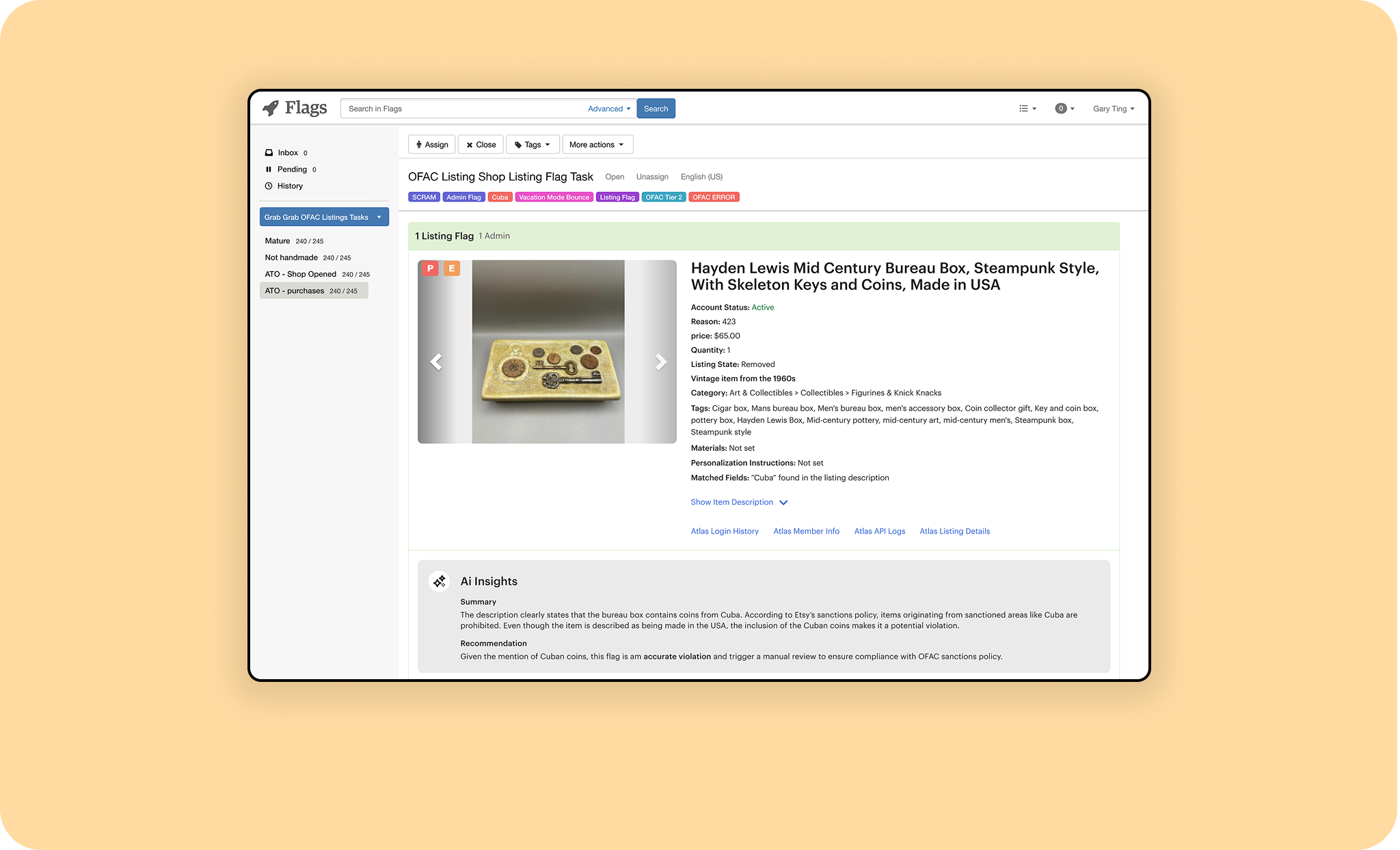Click the red P badge on image
The image size is (1400, 850).
click(x=430, y=269)
